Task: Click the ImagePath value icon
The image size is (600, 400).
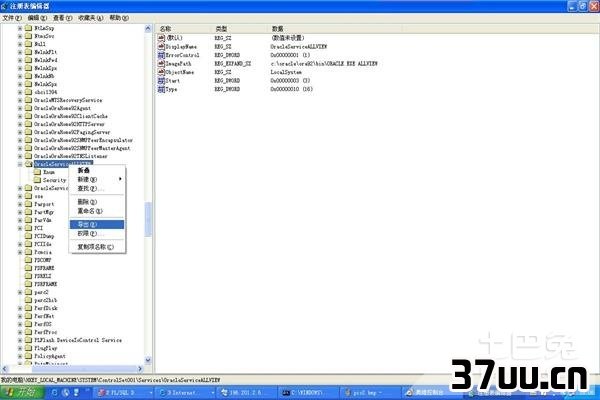Action: pyautogui.click(x=161, y=64)
